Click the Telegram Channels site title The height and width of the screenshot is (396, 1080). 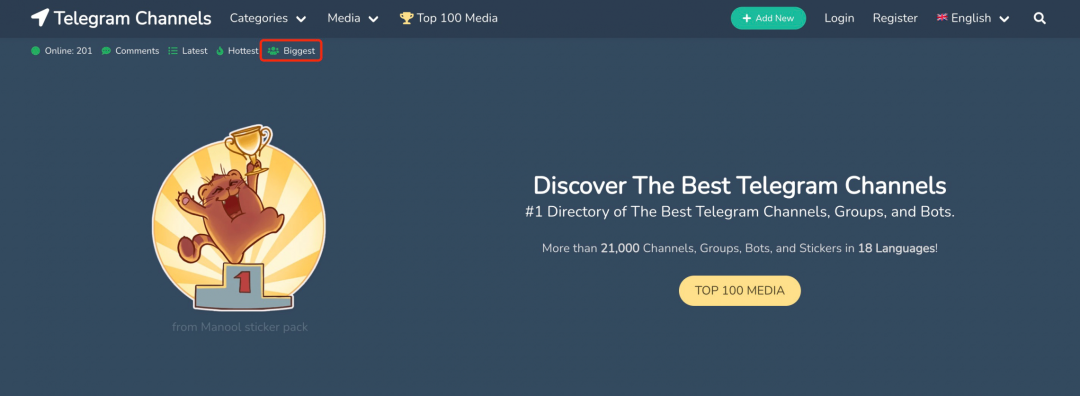(132, 19)
